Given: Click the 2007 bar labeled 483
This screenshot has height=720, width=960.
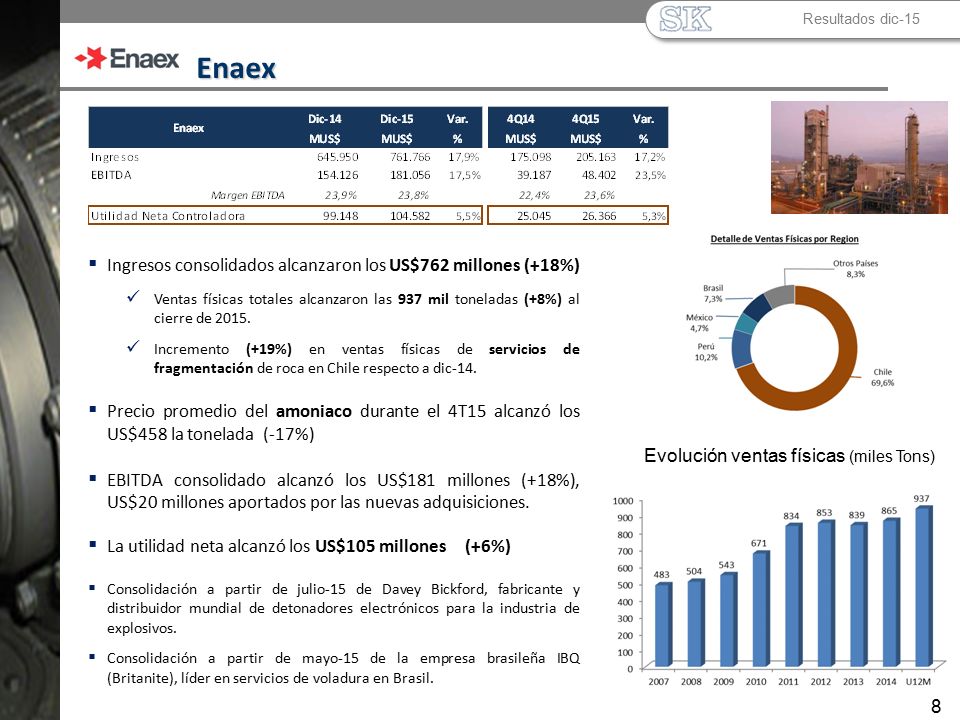Looking at the screenshot, I should (663, 624).
